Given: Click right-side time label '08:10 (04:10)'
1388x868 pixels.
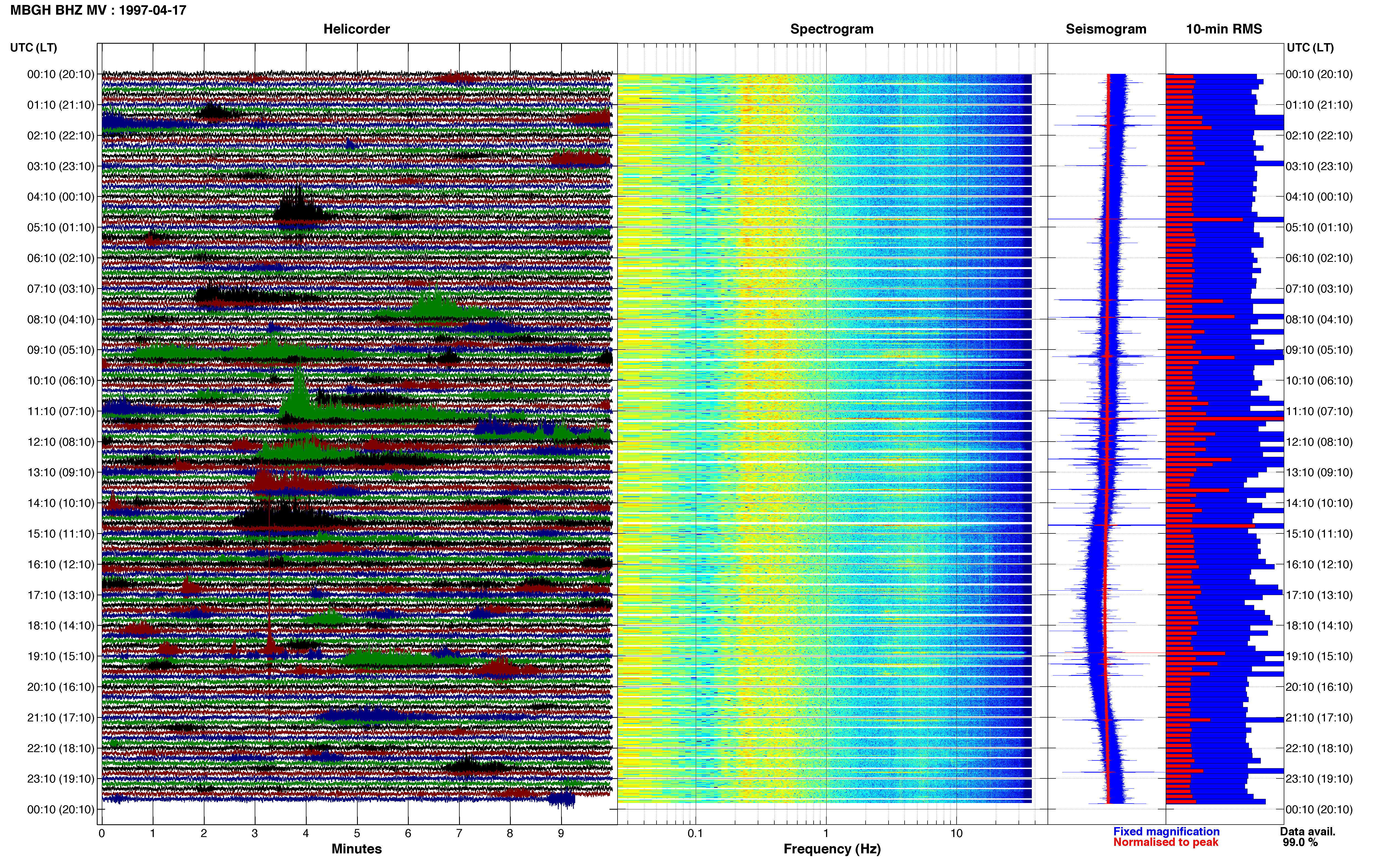Looking at the screenshot, I should tap(1319, 319).
